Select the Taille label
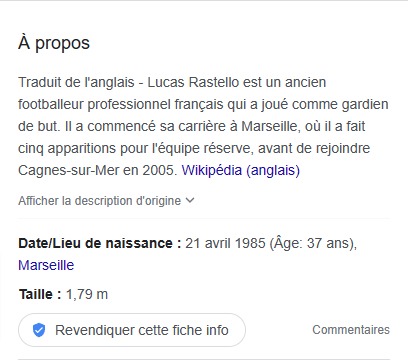Image resolution: width=408 pixels, height=360 pixels. coord(40,294)
